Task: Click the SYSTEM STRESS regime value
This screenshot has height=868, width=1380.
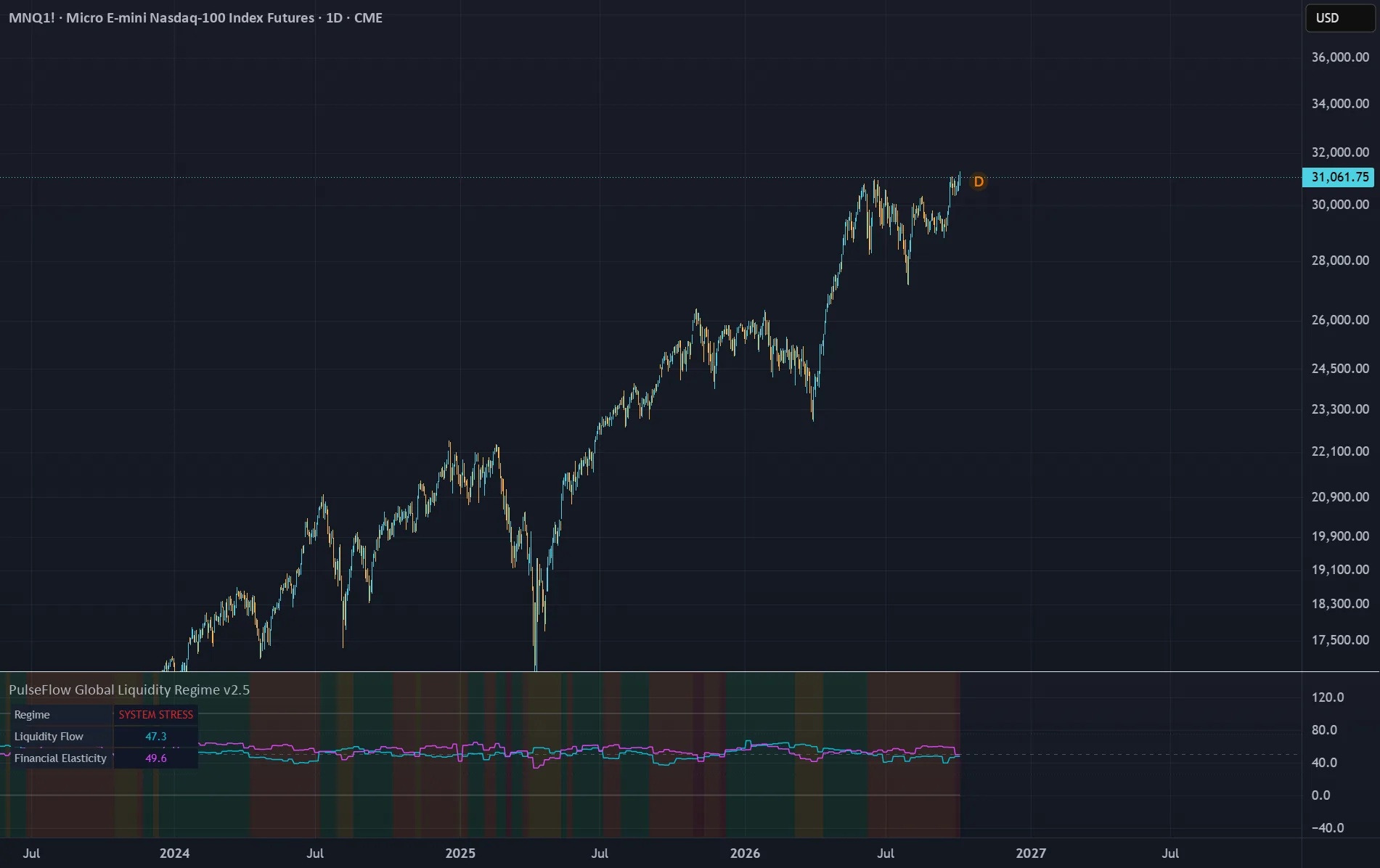Action: point(156,715)
